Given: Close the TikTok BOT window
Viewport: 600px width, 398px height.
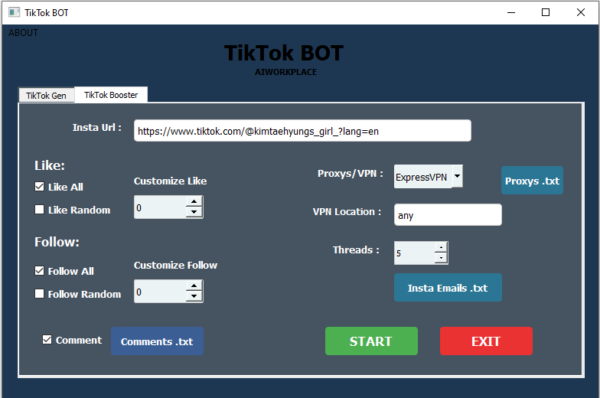Looking at the screenshot, I should coord(580,13).
